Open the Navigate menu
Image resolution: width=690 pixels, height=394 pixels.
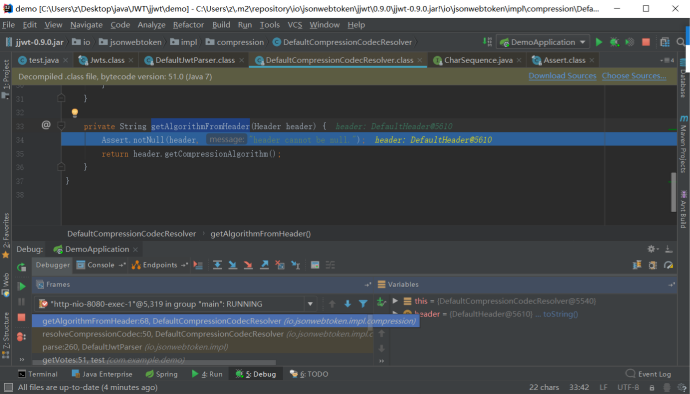pyautogui.click(x=86, y=25)
